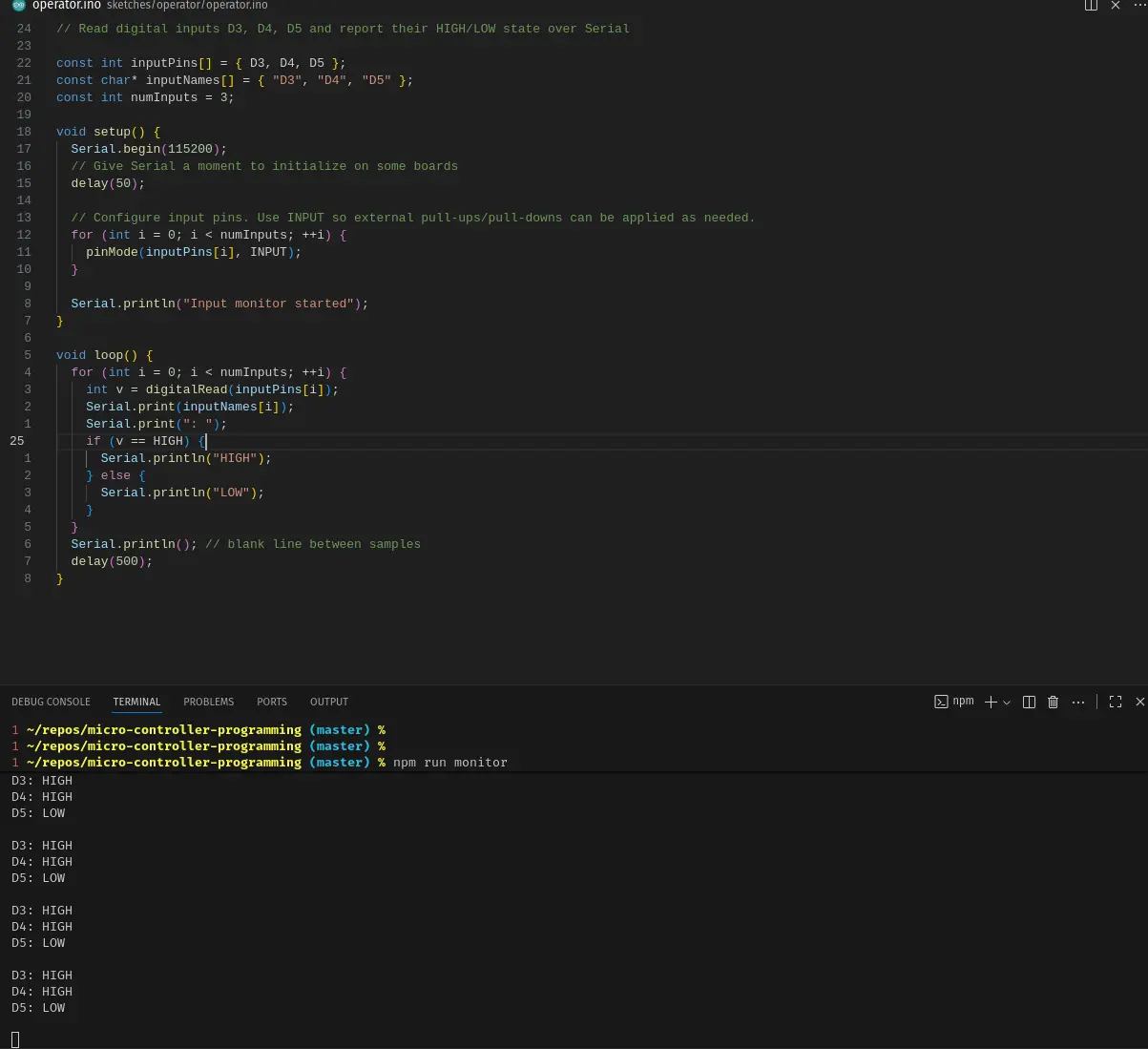
Task: Switch to the Output tab
Action: point(329,702)
